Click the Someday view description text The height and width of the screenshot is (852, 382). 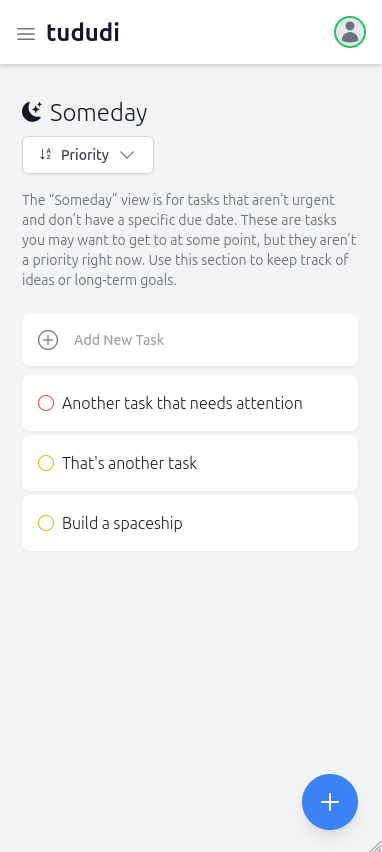coord(190,240)
